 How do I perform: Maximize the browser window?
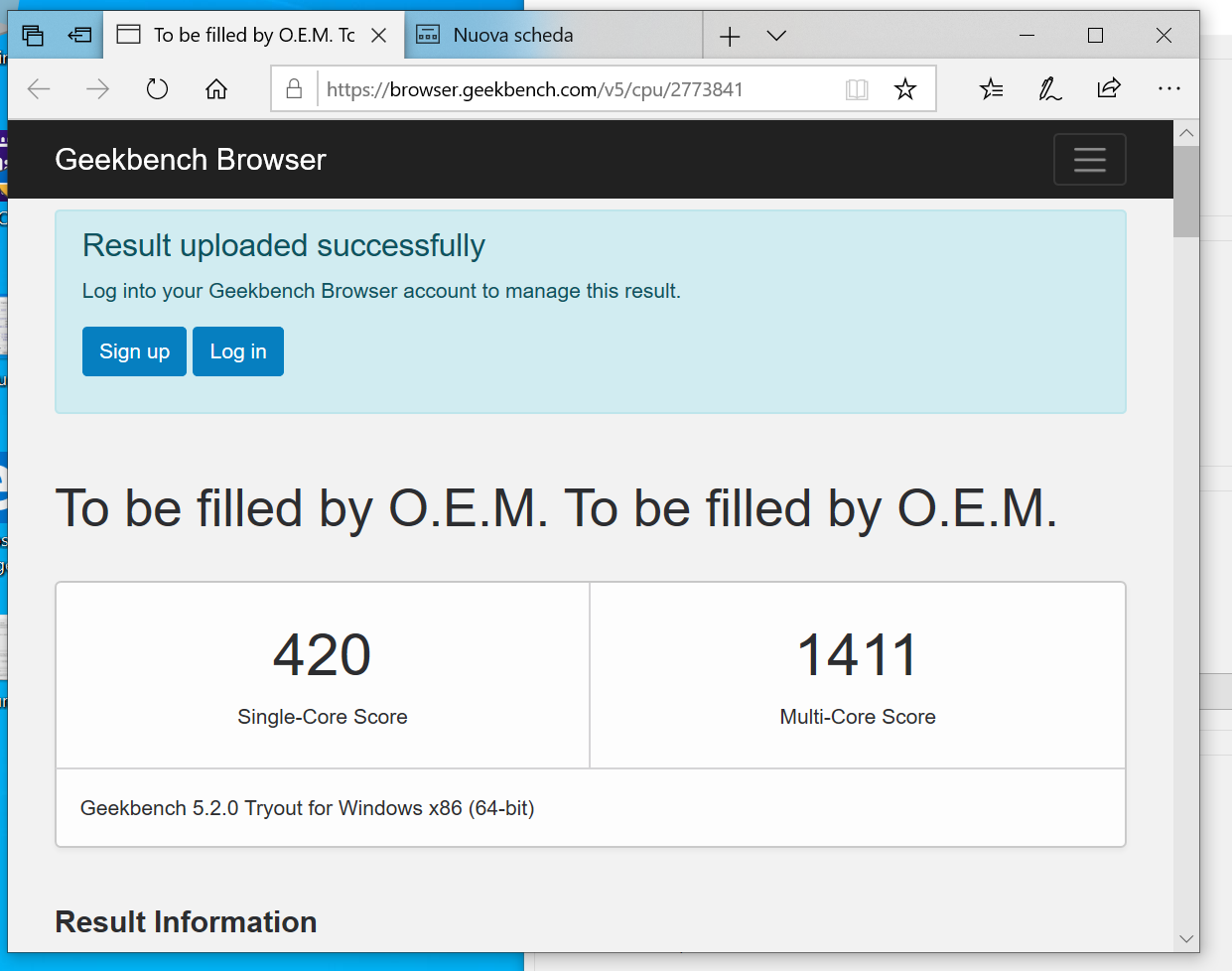point(1096,36)
